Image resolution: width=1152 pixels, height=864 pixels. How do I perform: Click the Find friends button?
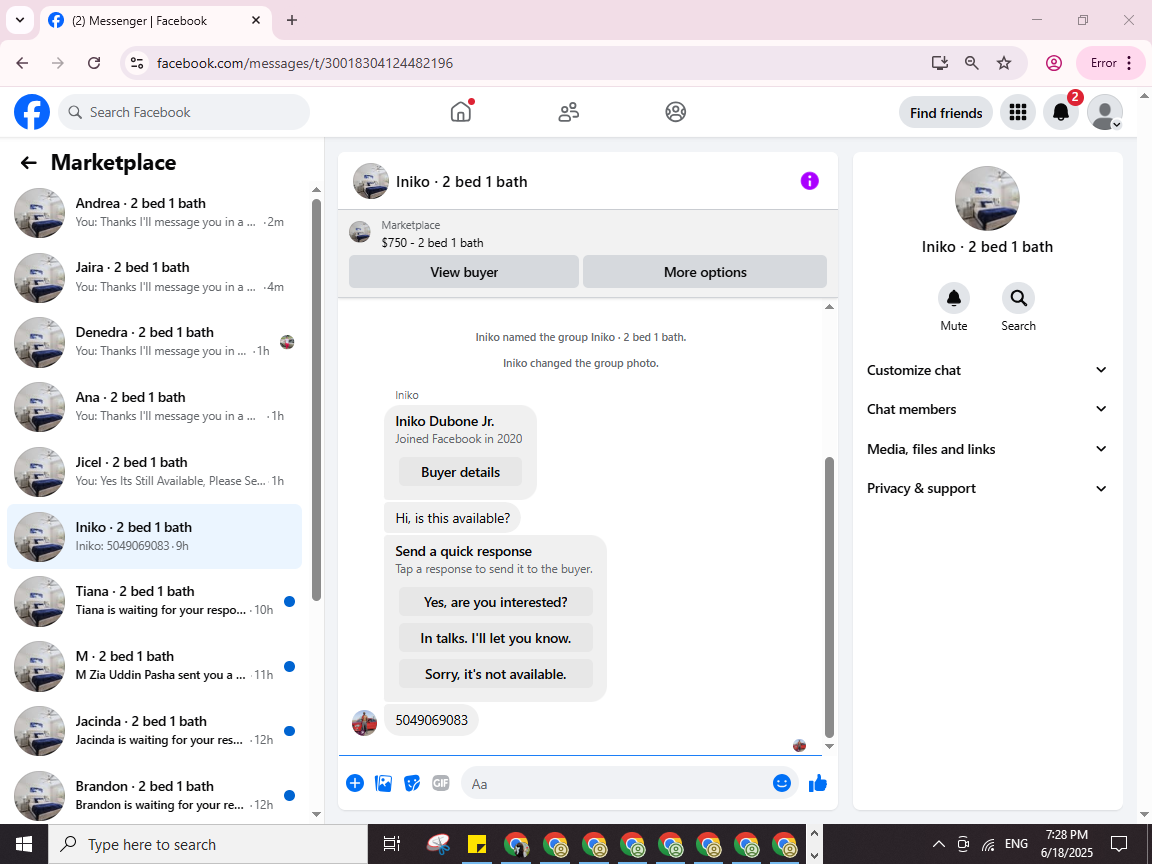tap(946, 113)
